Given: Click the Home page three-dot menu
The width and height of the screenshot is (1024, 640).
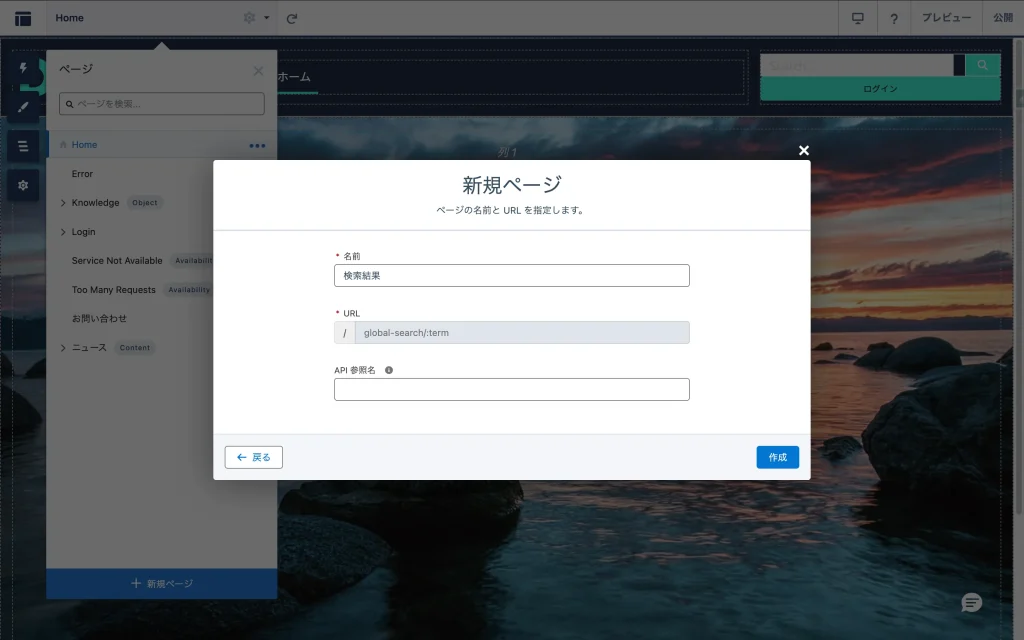Looking at the screenshot, I should tap(257, 145).
